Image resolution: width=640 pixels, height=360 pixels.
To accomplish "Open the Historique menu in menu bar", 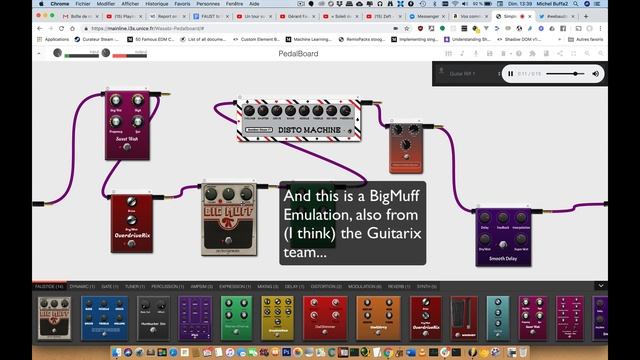I will tap(157, 4).
